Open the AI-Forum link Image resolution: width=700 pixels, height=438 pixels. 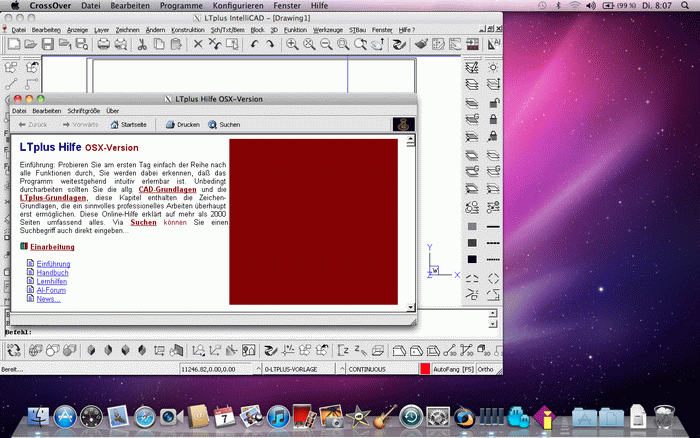coord(51,290)
